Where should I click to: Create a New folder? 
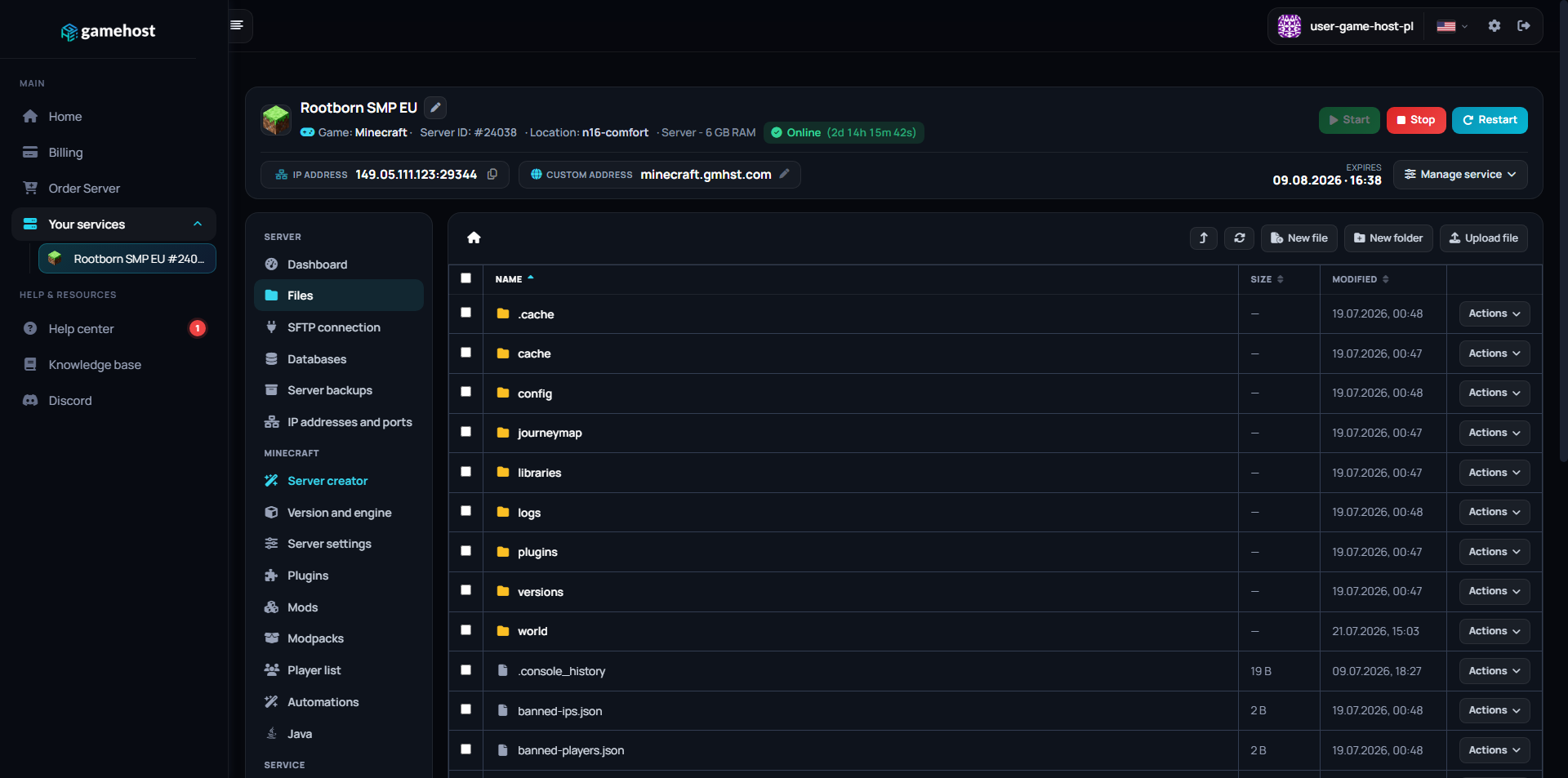[x=1388, y=238]
